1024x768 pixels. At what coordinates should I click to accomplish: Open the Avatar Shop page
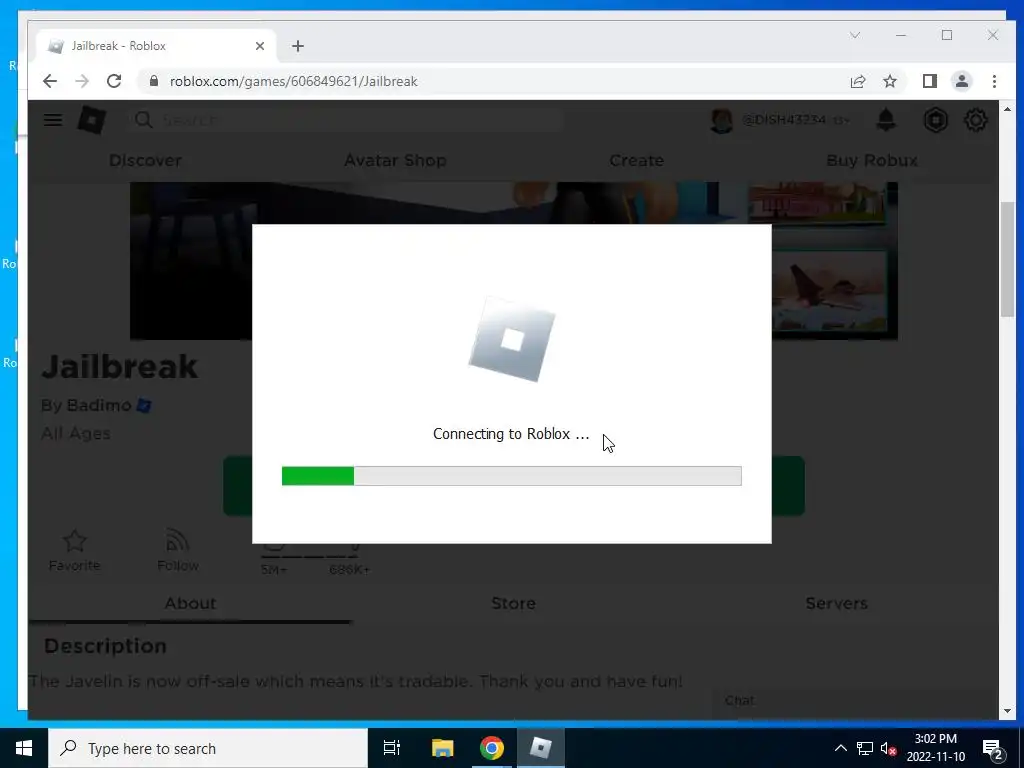(395, 160)
